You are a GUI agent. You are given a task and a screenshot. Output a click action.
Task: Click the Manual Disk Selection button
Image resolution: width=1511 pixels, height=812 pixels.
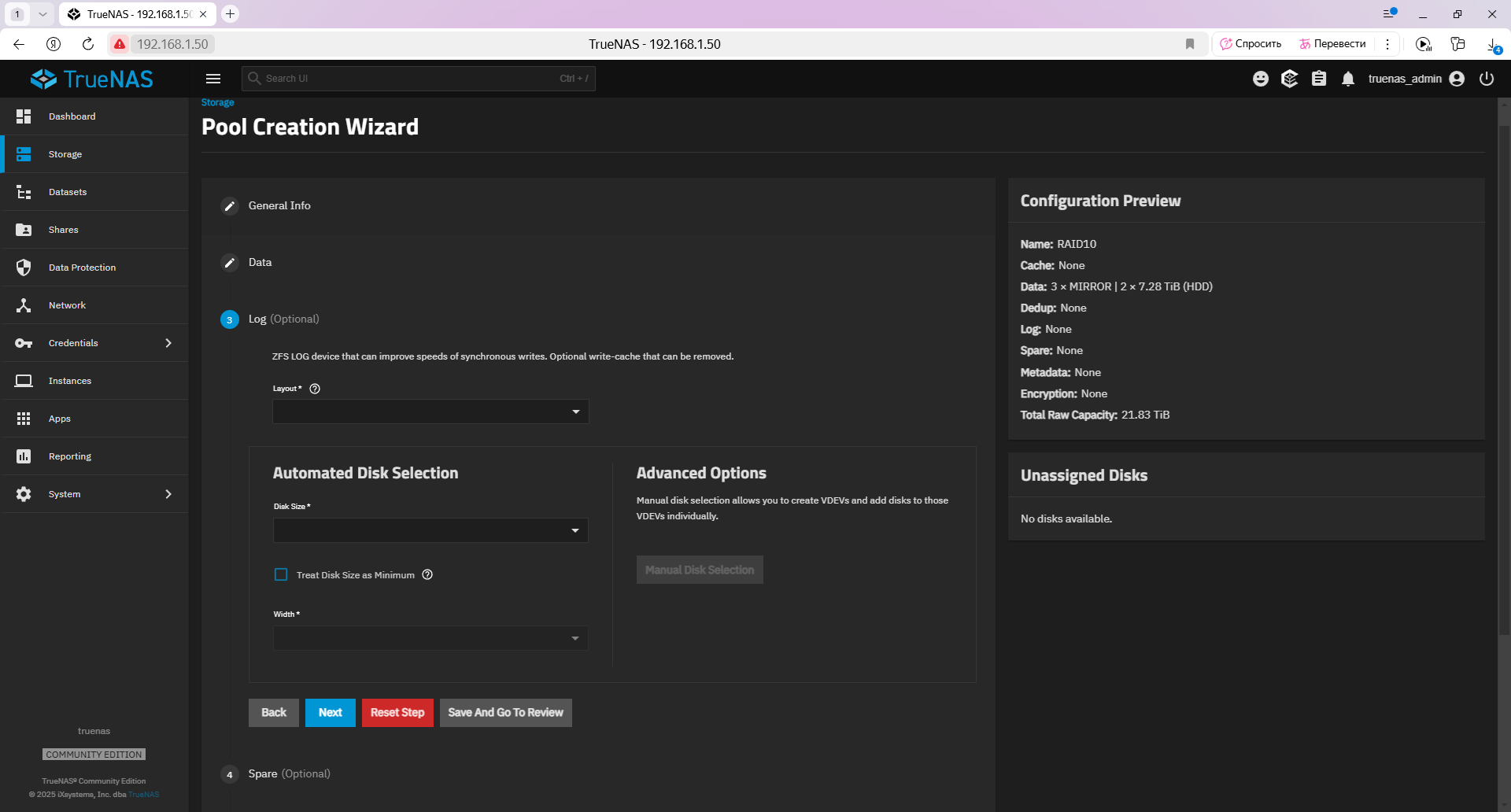(x=700, y=570)
